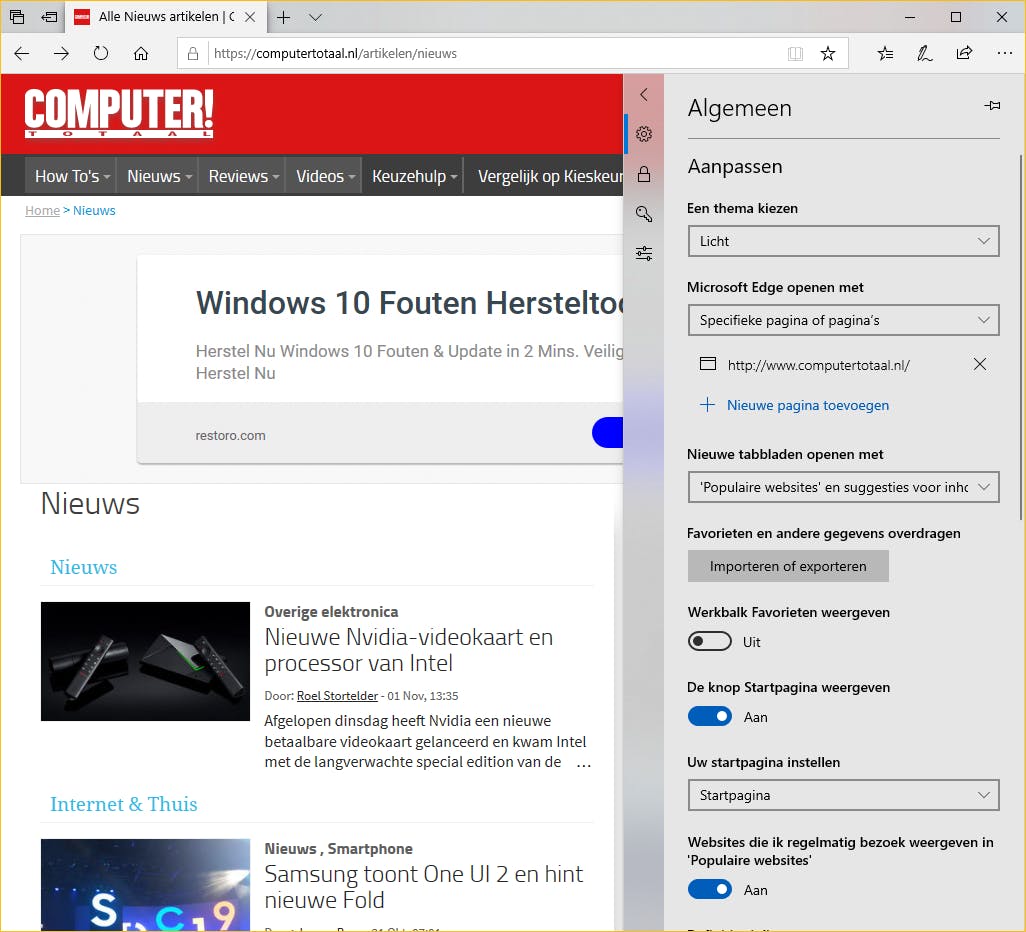Go back to the previous page
The image size is (1026, 932).
22,54
